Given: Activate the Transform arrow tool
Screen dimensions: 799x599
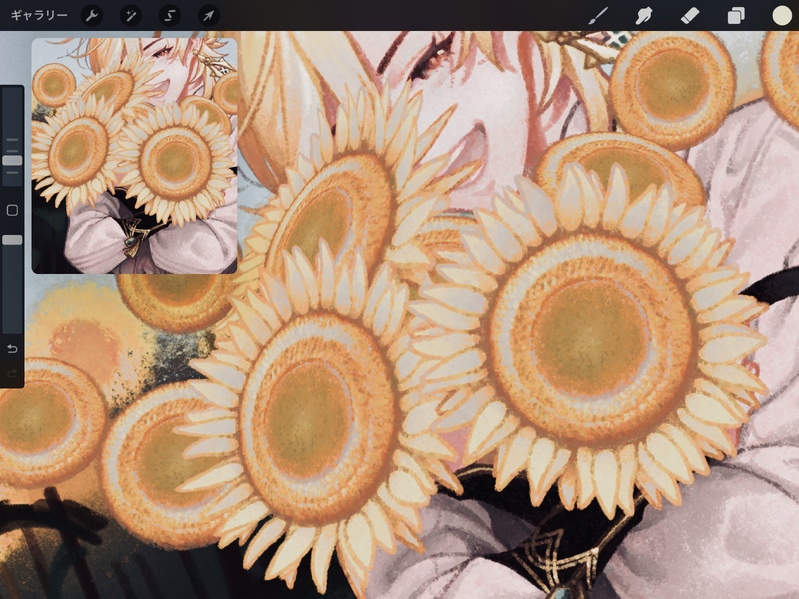Looking at the screenshot, I should point(208,16).
